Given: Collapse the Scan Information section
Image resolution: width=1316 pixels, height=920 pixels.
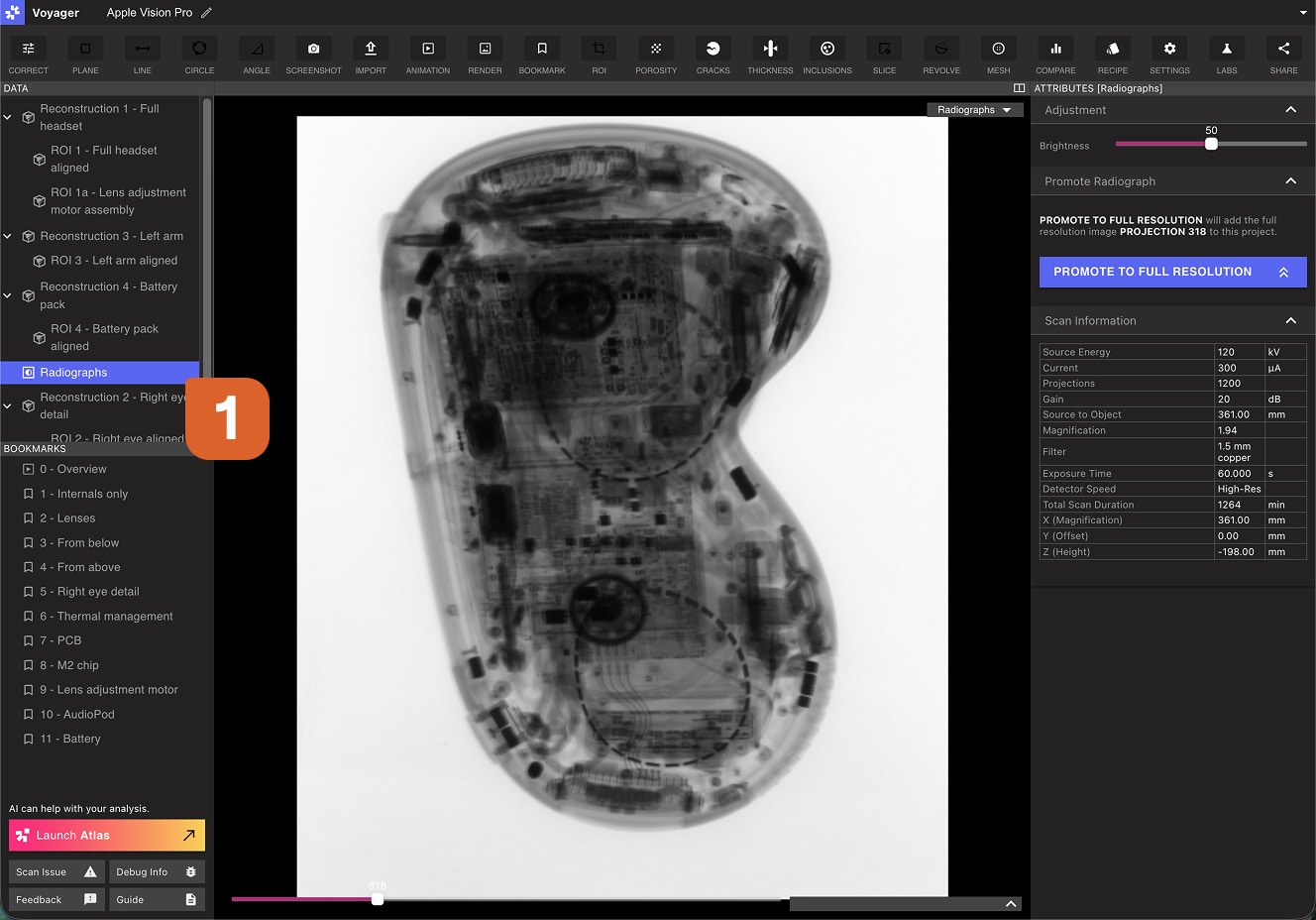Looking at the screenshot, I should point(1290,320).
